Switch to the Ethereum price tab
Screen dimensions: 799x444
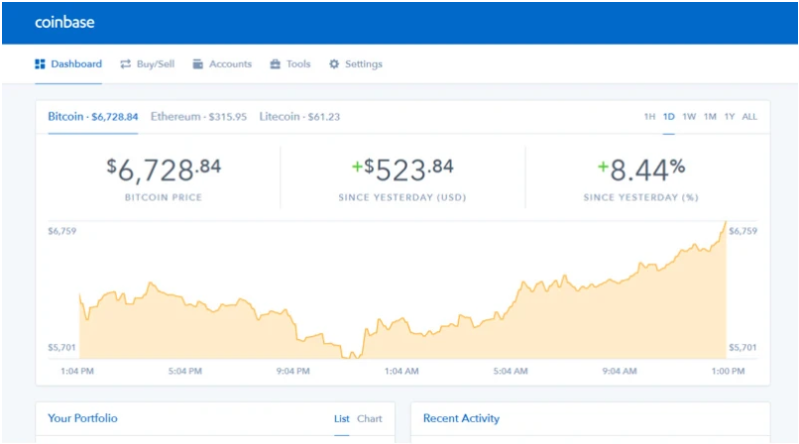coord(198,117)
